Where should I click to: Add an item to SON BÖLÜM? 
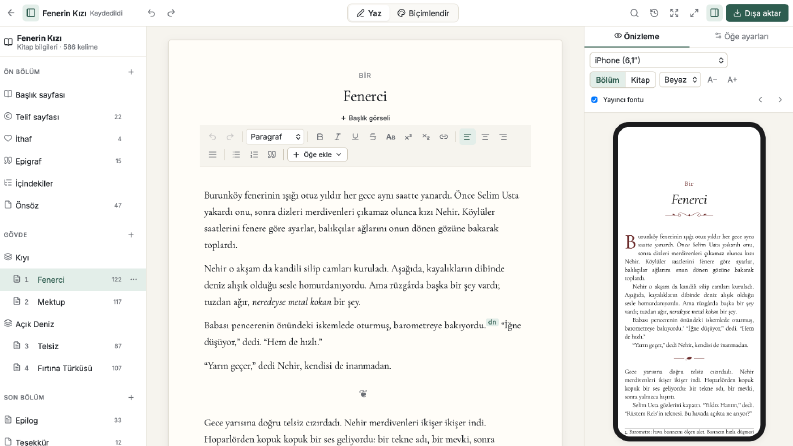point(131,397)
